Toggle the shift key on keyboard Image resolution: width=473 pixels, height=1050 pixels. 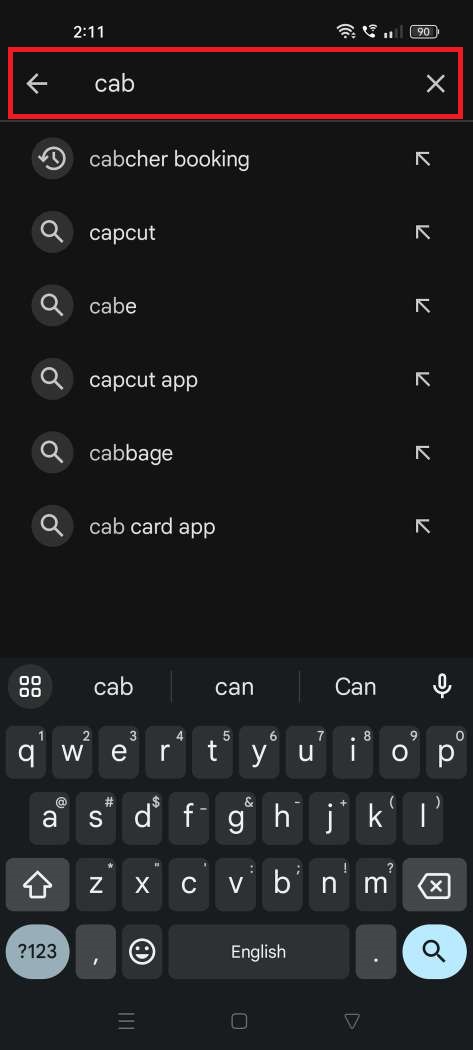[x=38, y=885]
